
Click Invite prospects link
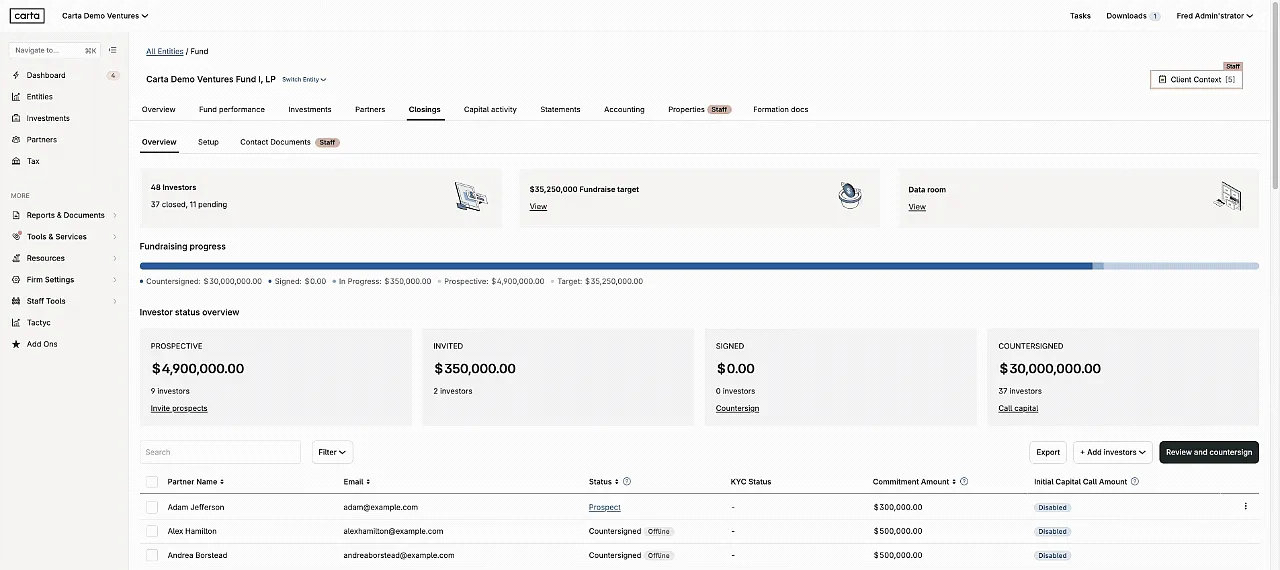(179, 408)
